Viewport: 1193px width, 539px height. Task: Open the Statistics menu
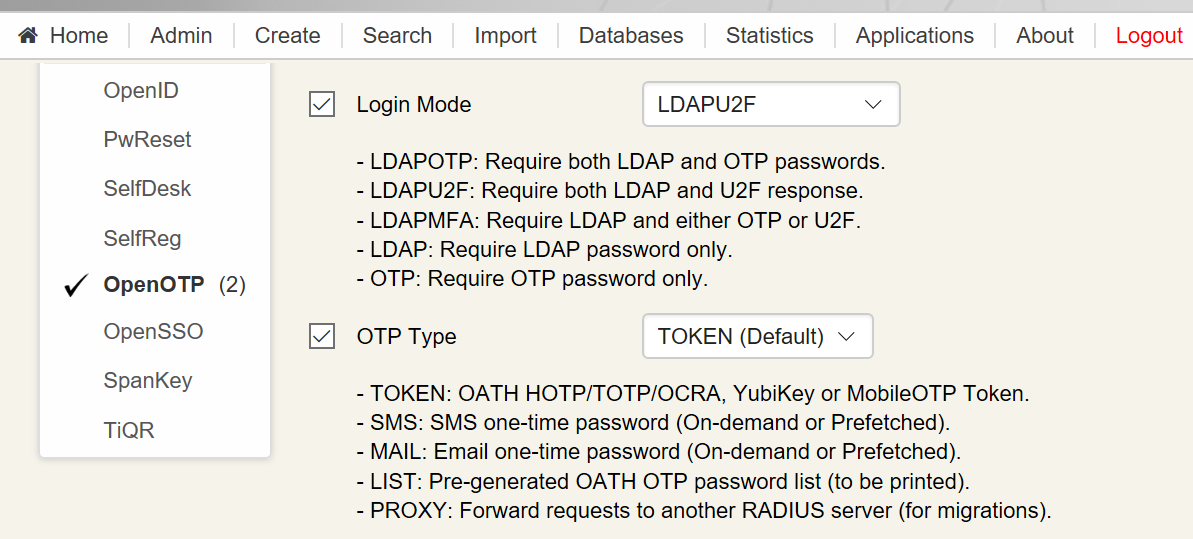click(769, 36)
